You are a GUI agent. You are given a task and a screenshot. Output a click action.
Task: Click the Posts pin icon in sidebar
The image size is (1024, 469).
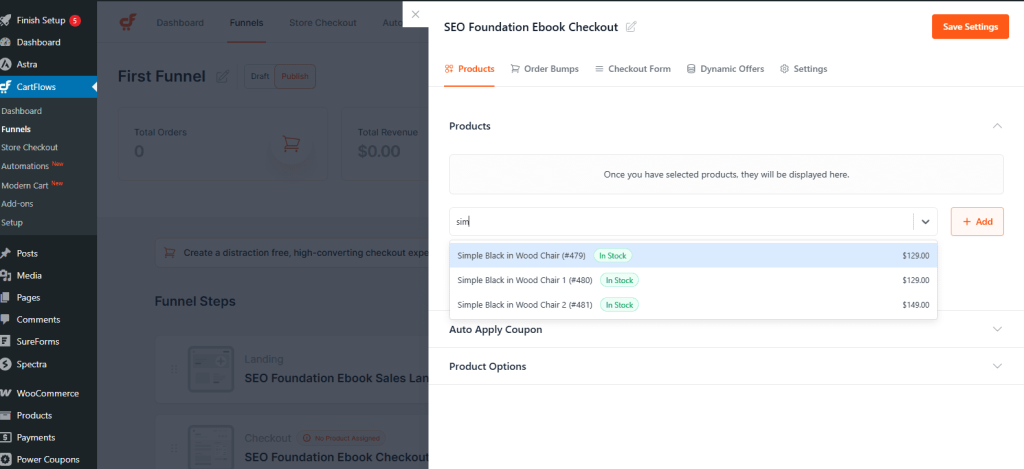[x=6, y=253]
